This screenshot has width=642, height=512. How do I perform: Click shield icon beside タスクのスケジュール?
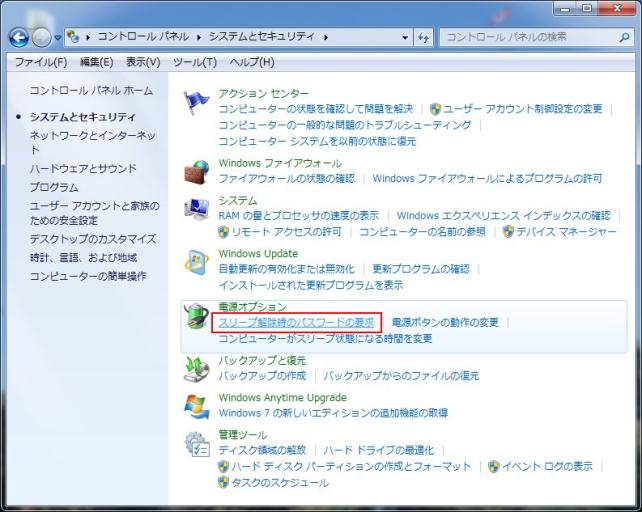(223, 483)
